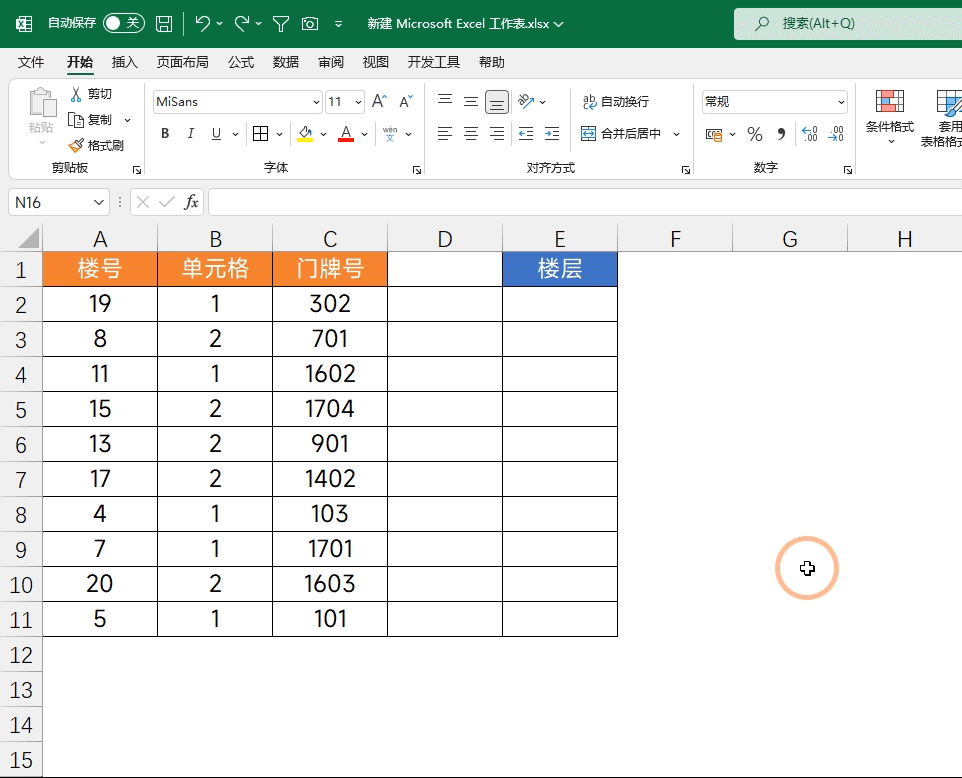Click the Increase Font Size icon

click(x=379, y=101)
